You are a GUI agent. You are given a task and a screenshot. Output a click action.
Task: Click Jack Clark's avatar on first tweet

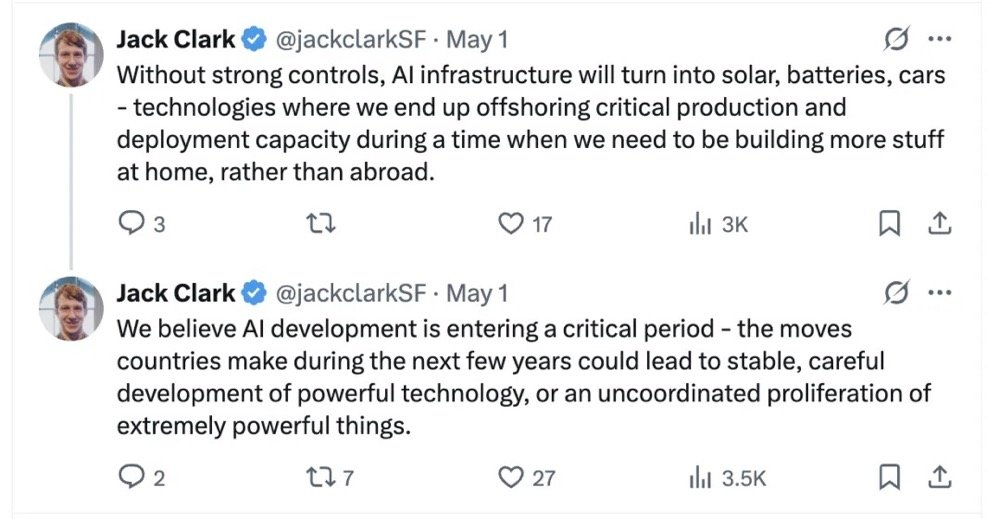(71, 55)
